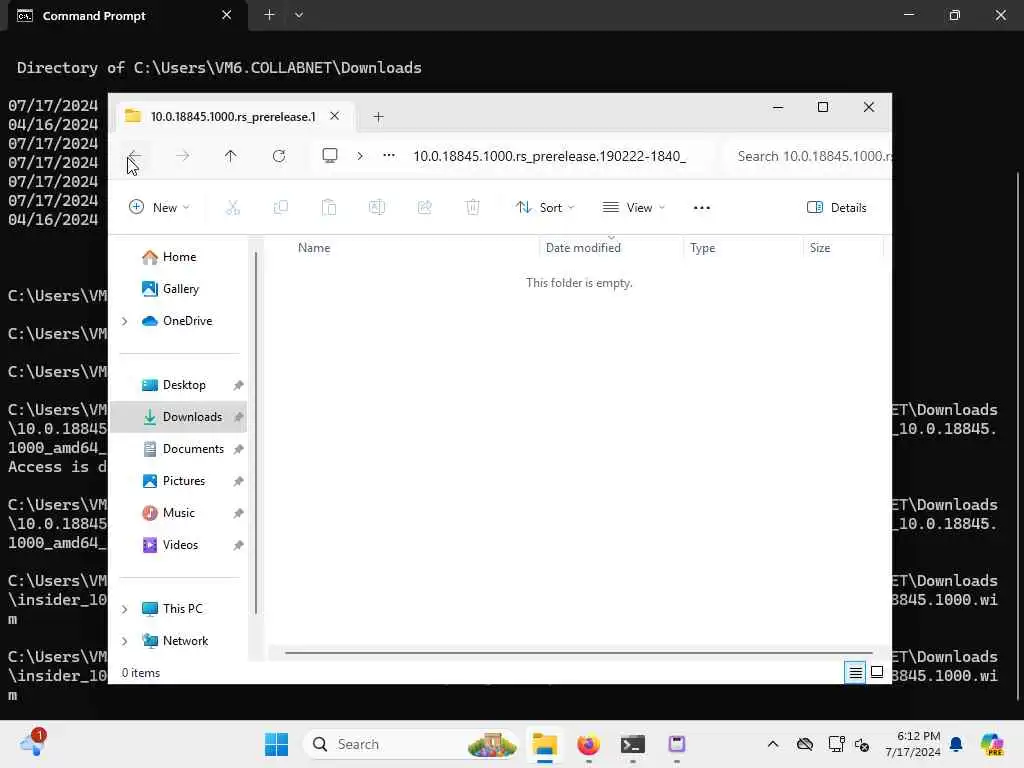Sort by the Type column
Image resolution: width=1024 pixels, height=768 pixels.
tap(703, 248)
